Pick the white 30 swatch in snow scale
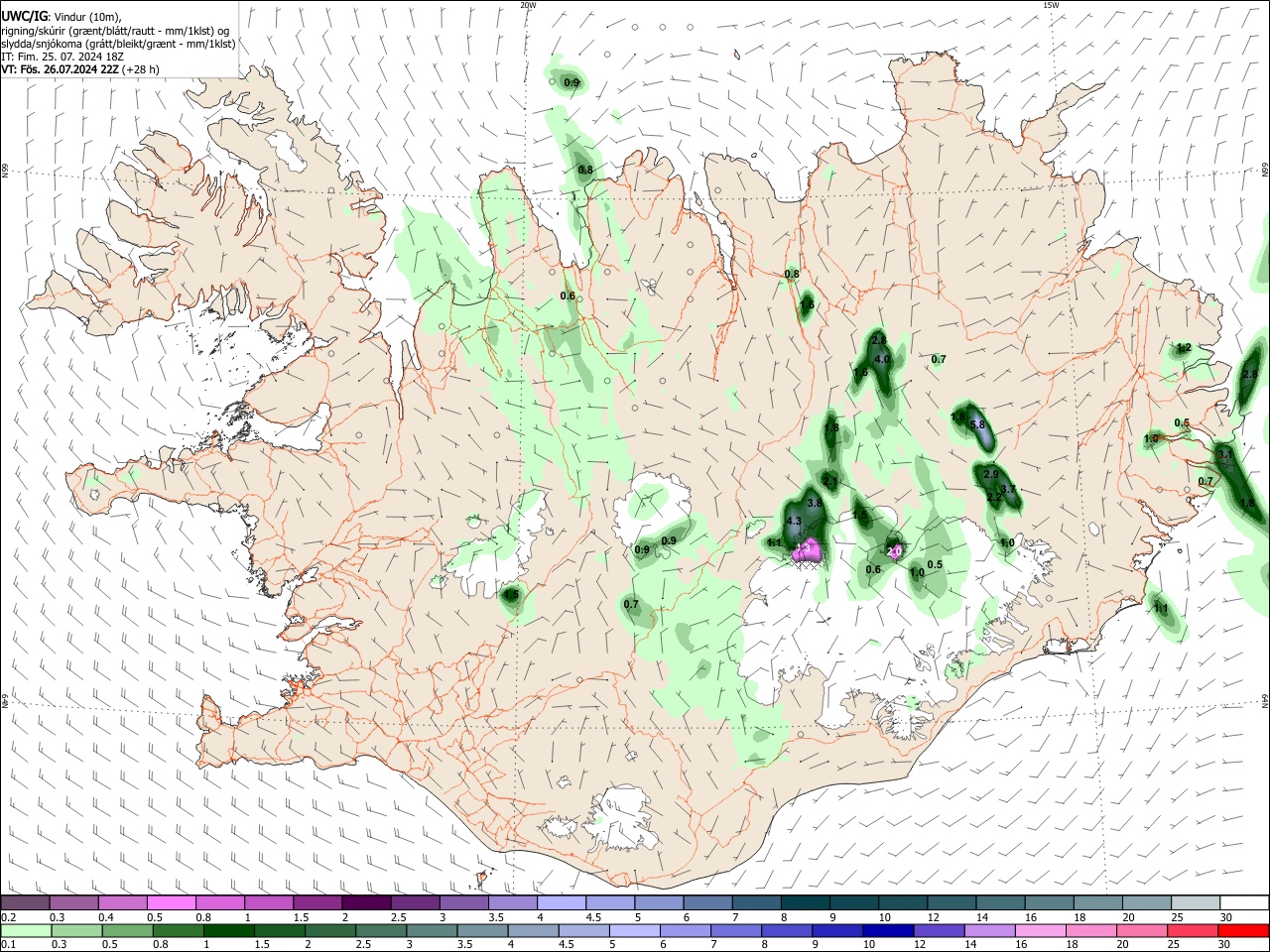 pyautogui.click(x=1243, y=903)
